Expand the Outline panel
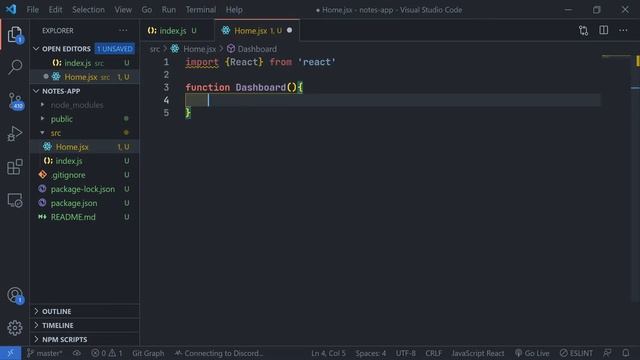640x360 pixels. coord(85,311)
